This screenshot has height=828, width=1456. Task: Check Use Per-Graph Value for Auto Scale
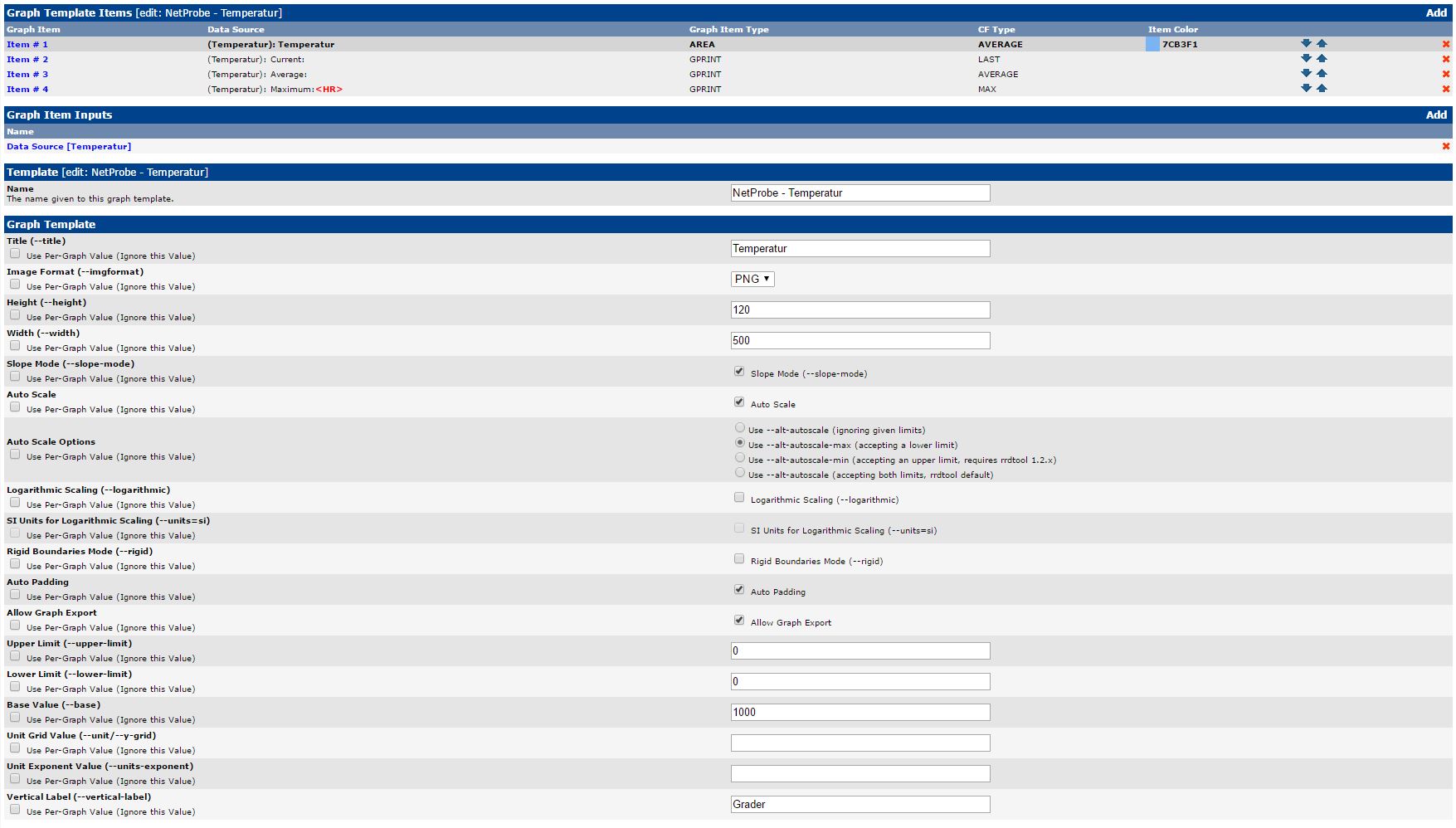click(x=15, y=407)
